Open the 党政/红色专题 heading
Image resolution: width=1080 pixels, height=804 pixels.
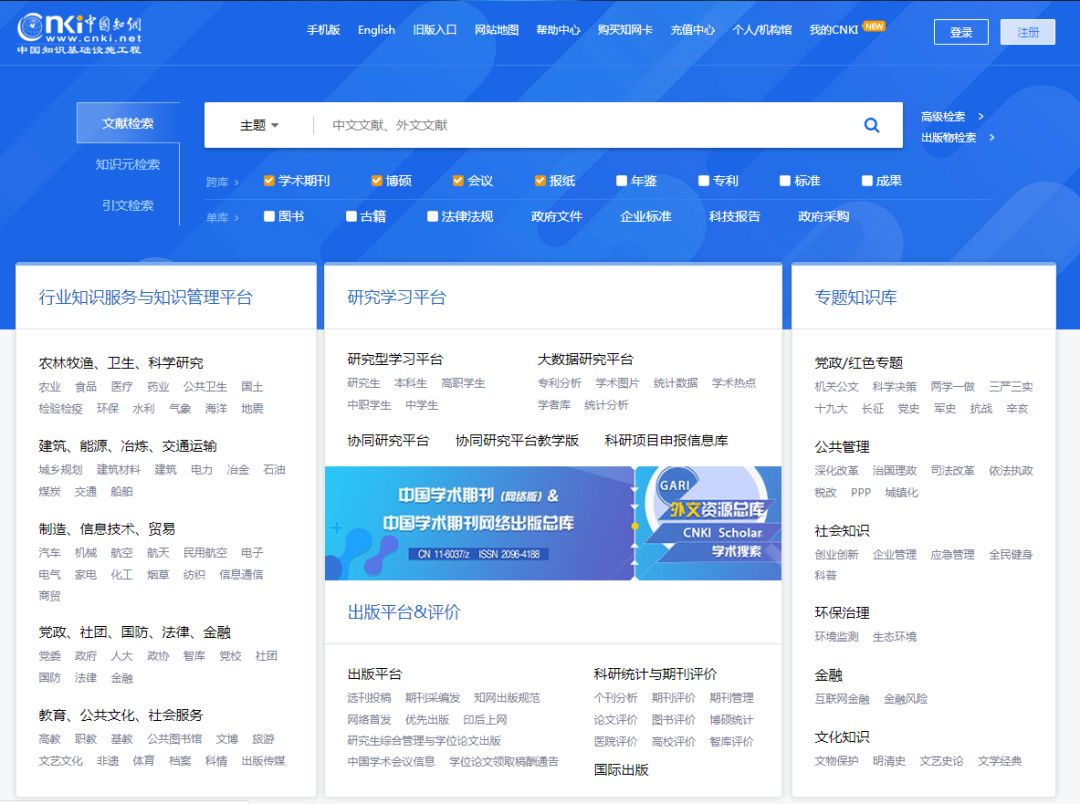[x=858, y=363]
